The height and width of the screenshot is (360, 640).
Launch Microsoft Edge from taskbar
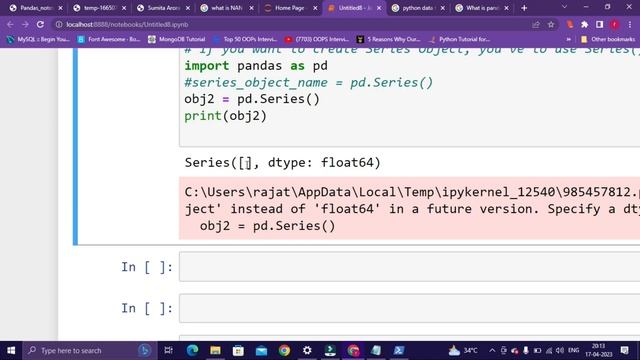(192, 350)
